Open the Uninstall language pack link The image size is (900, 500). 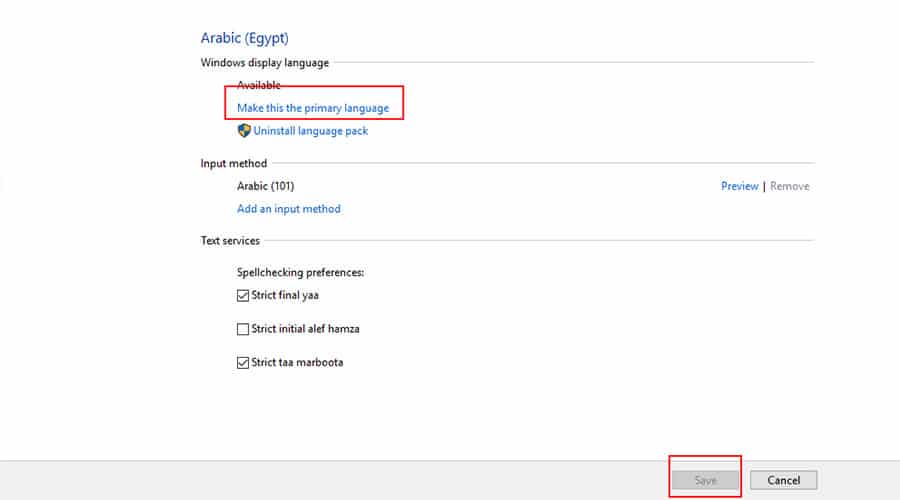310,131
